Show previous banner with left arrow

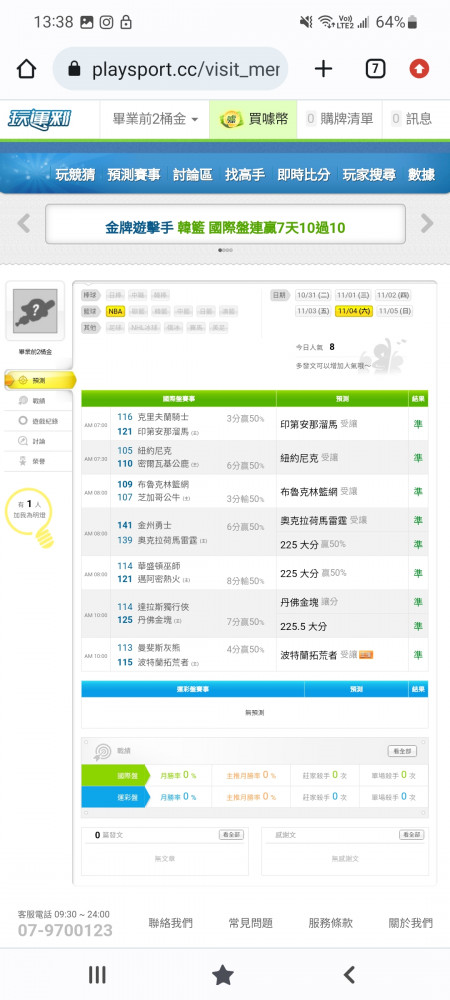[x=24, y=223]
